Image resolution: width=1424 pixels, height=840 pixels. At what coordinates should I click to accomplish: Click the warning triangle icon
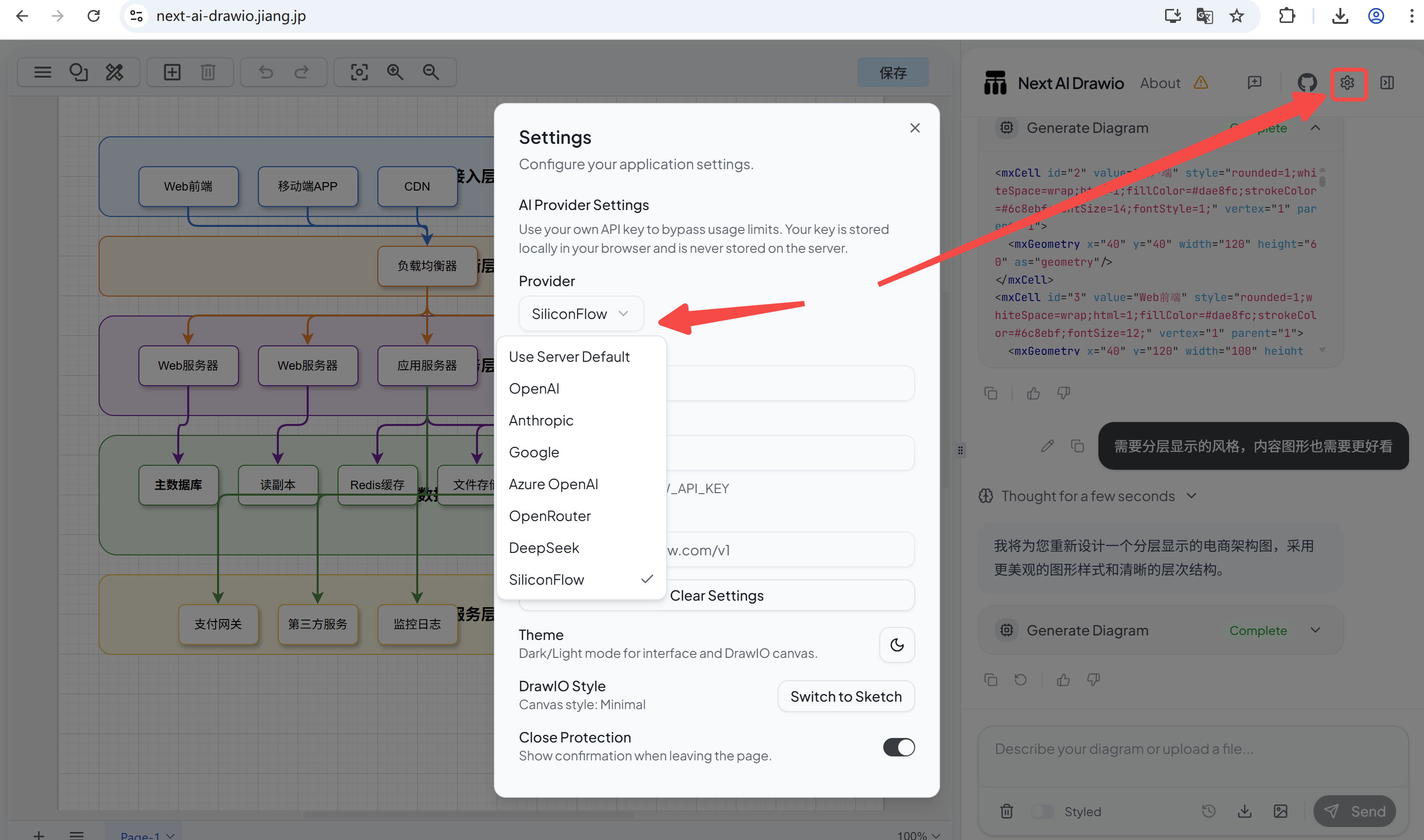[x=1201, y=83]
